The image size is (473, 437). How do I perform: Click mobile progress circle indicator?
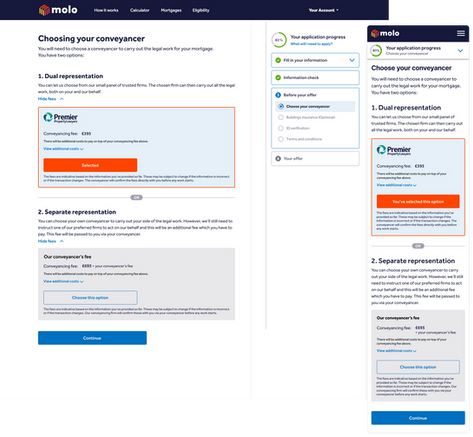click(x=376, y=51)
